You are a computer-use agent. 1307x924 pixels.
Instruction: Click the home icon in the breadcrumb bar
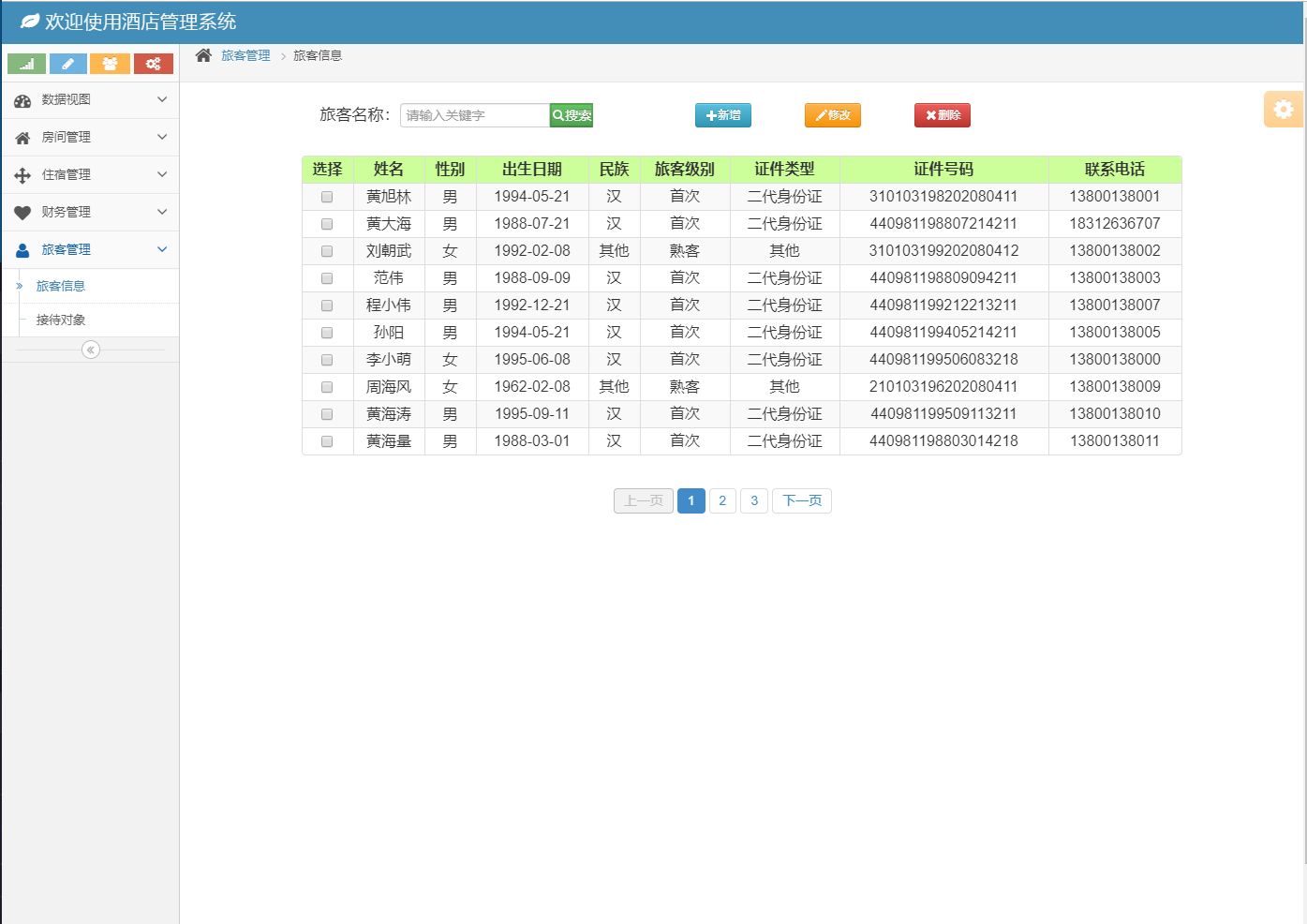pos(201,55)
